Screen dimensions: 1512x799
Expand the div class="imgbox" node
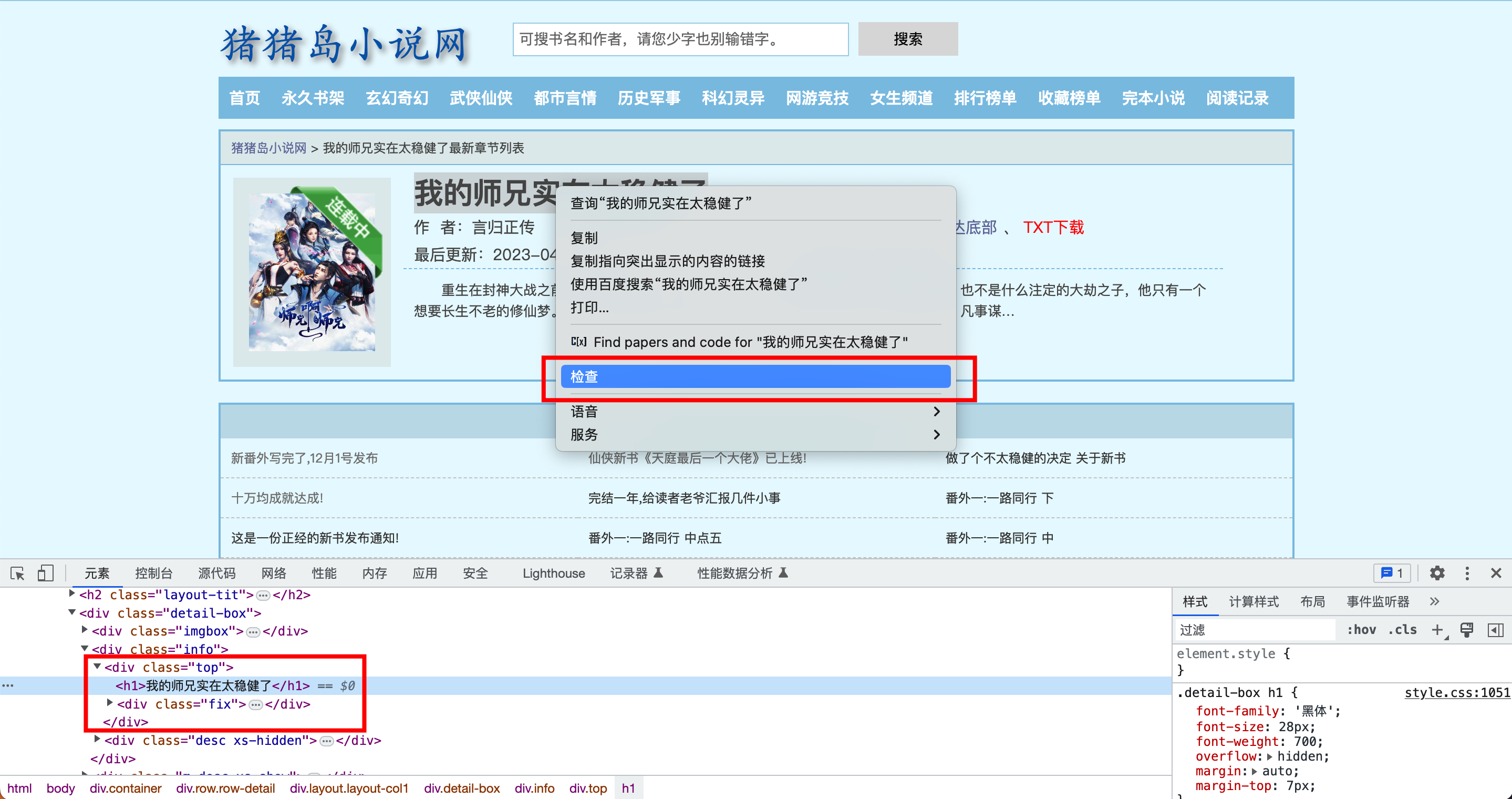pyautogui.click(x=85, y=630)
